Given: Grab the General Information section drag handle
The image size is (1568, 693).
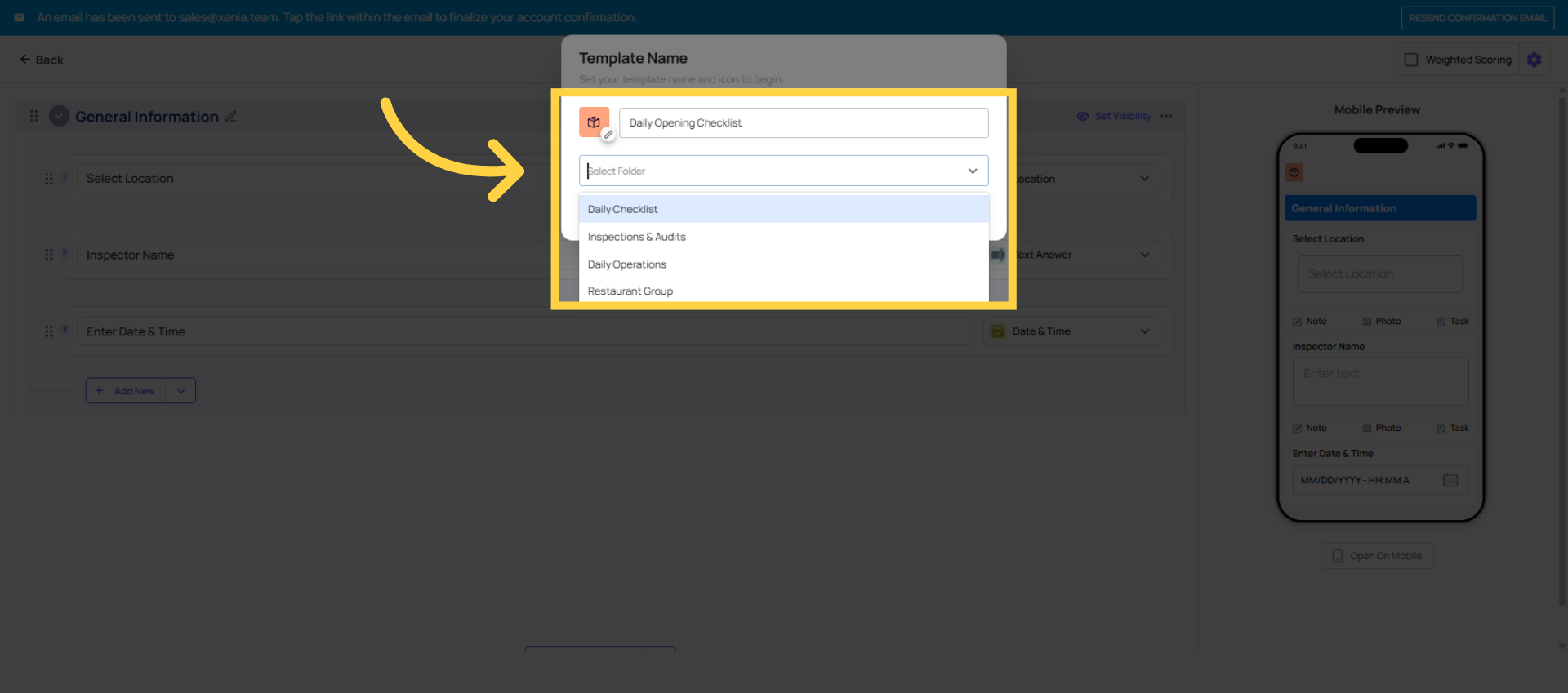Looking at the screenshot, I should 33,116.
